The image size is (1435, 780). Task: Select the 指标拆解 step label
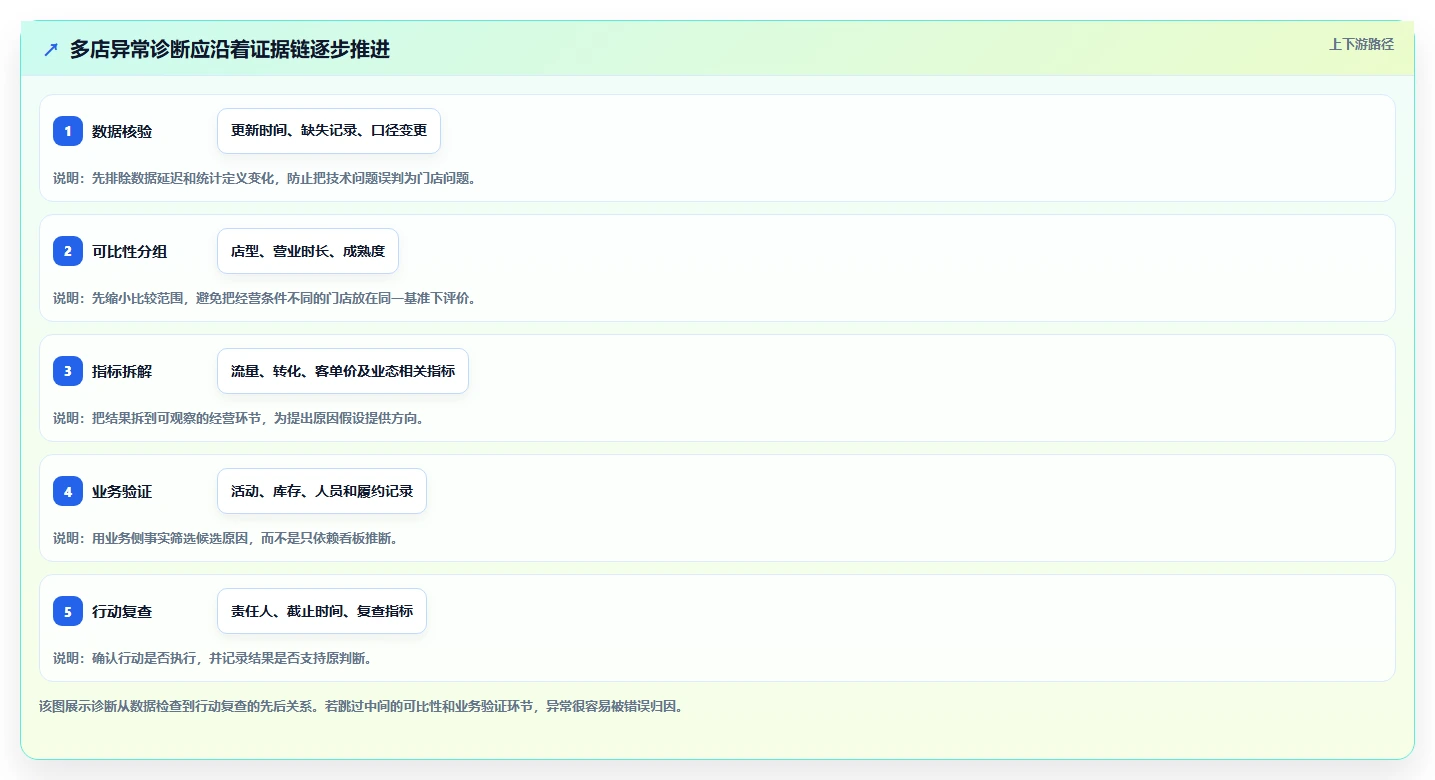122,371
